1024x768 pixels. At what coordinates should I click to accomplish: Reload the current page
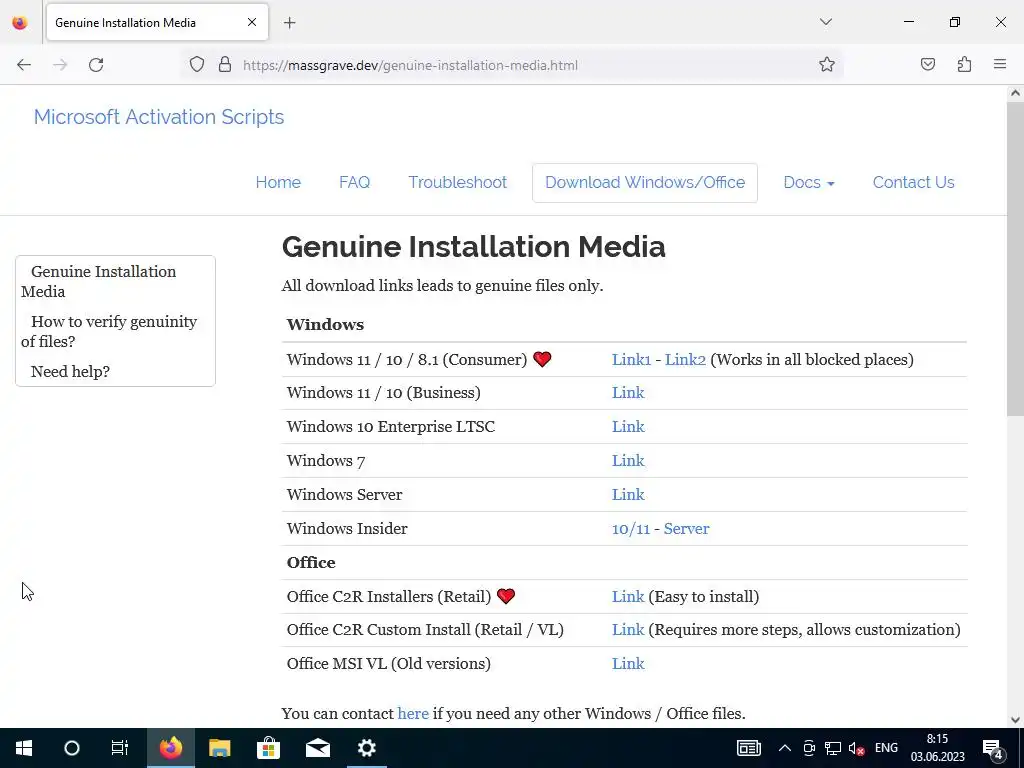(x=96, y=65)
